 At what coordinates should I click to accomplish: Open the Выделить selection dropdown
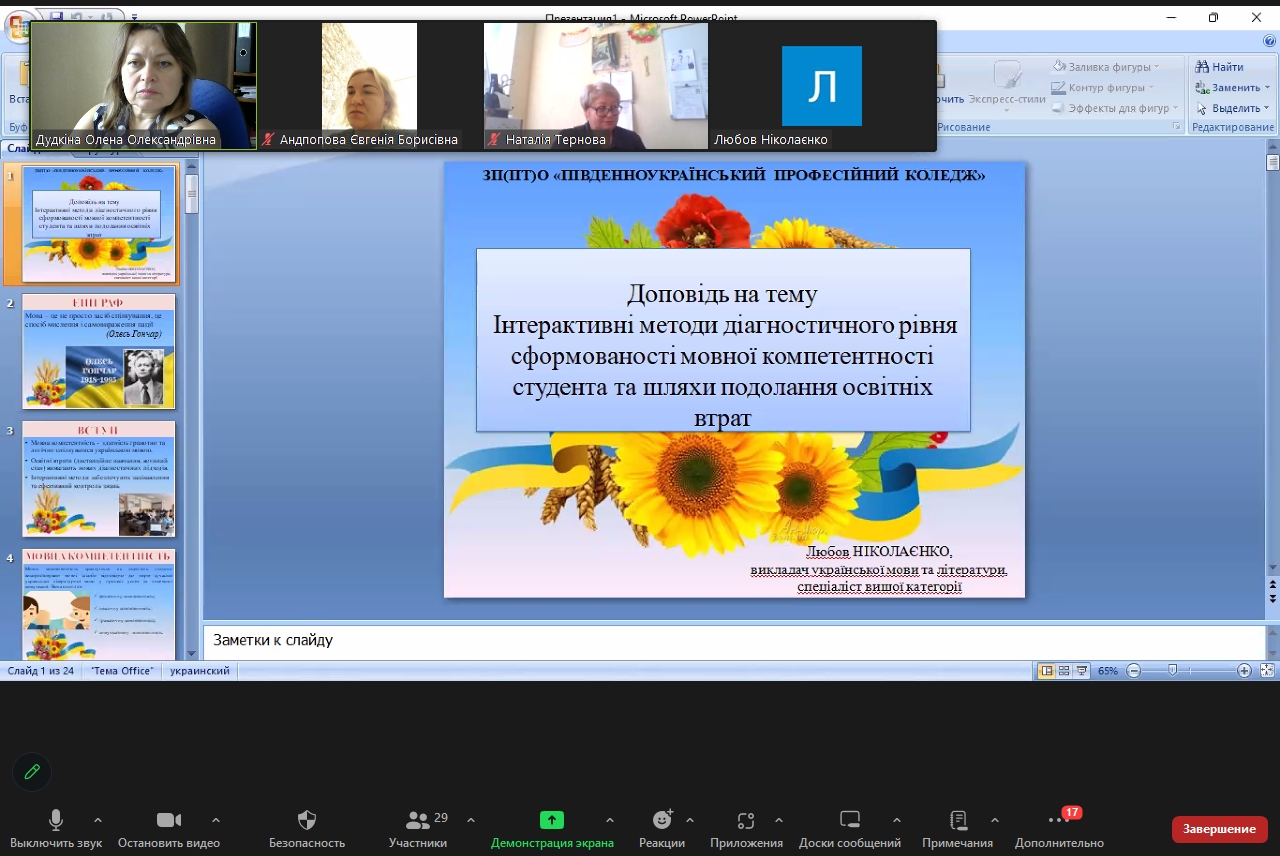tap(1232, 108)
